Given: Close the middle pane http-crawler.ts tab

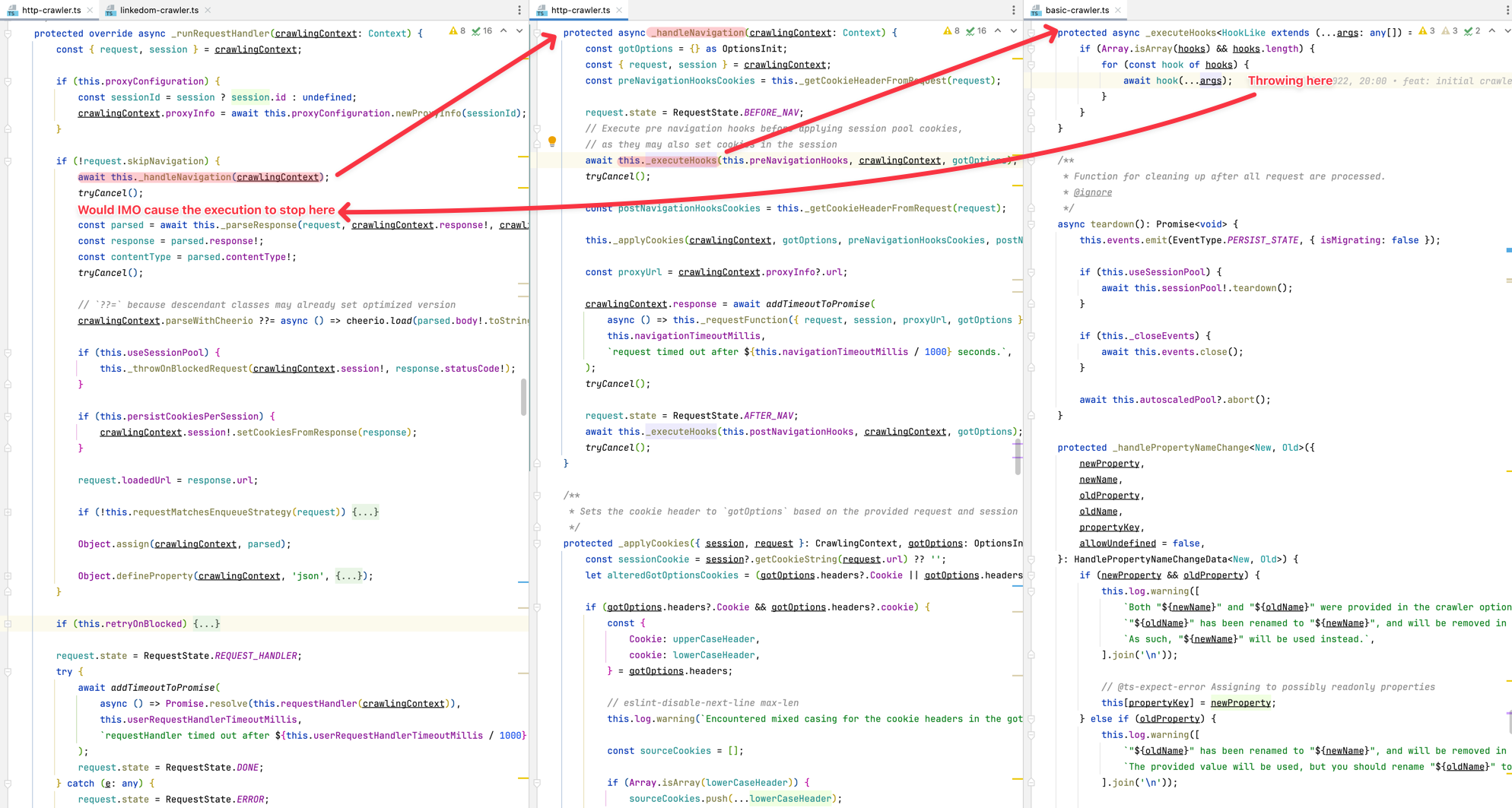Looking at the screenshot, I should tap(619, 10).
